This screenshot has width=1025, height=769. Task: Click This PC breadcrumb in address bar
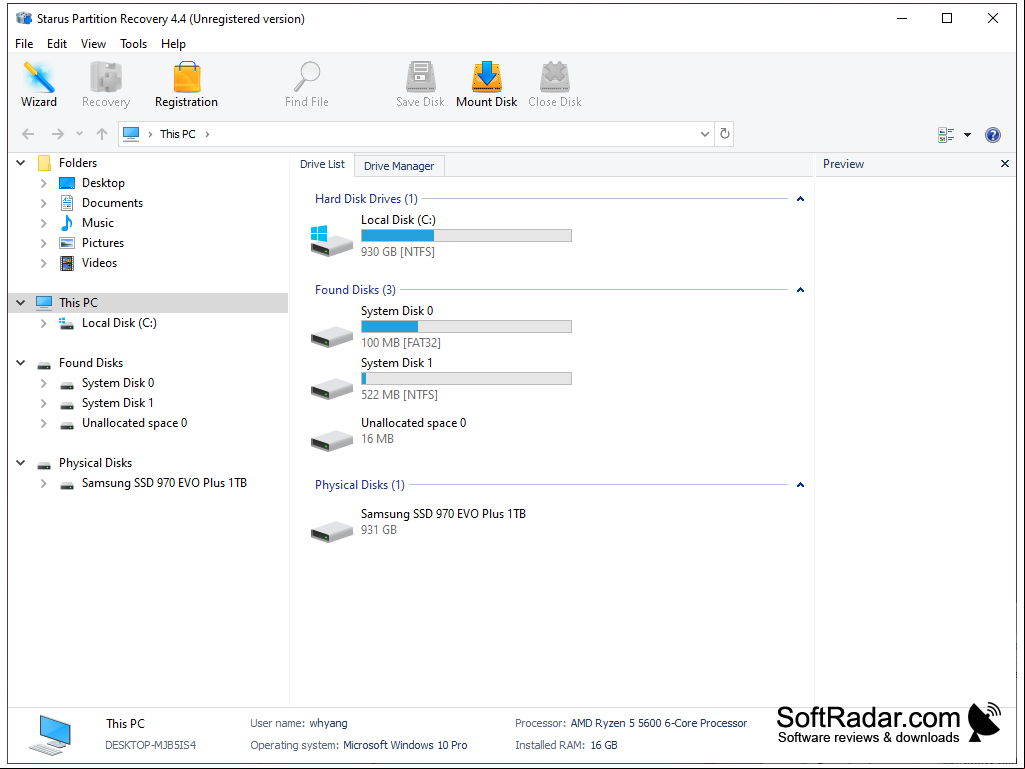click(178, 134)
